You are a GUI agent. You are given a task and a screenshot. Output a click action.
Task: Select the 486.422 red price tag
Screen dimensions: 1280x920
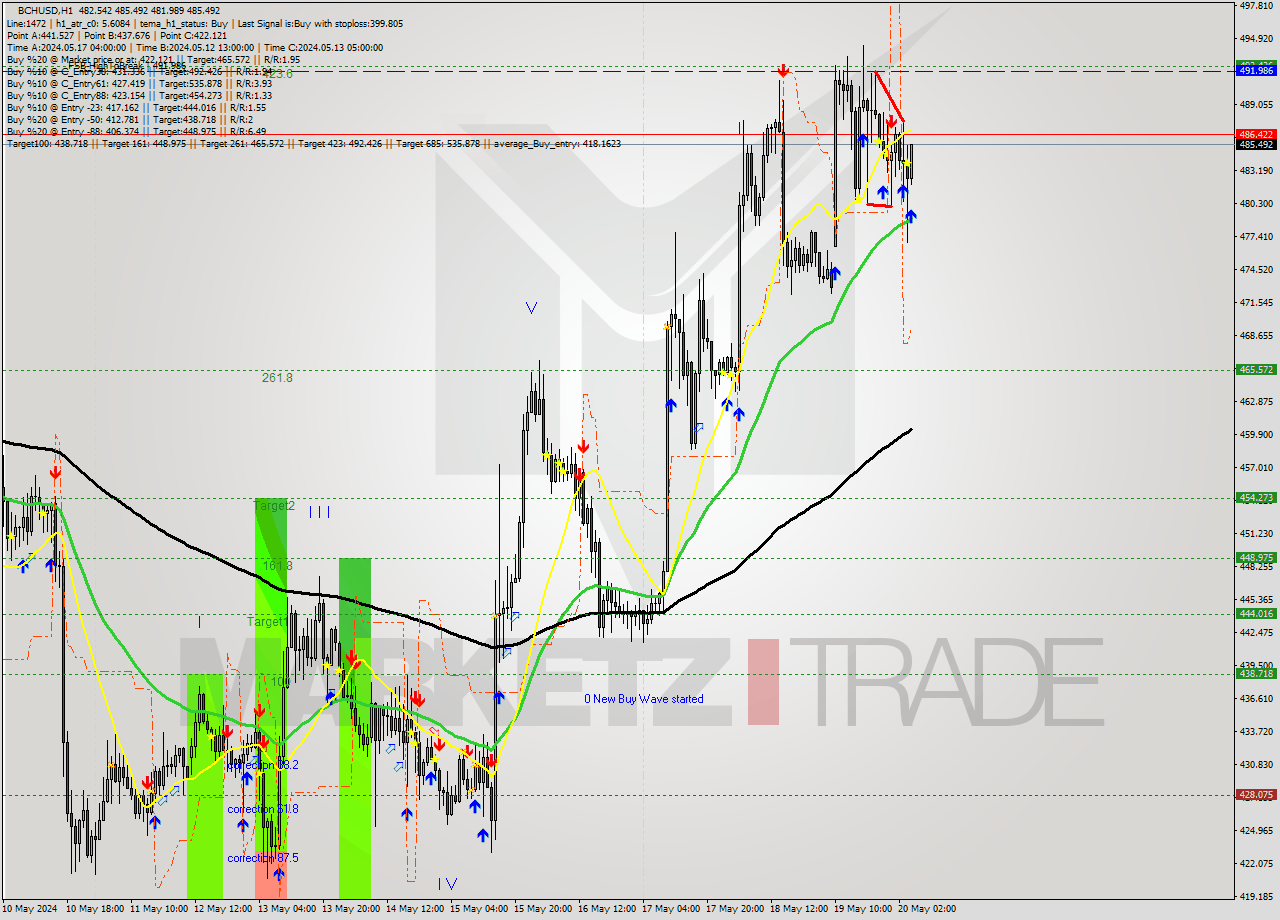pyautogui.click(x=1256, y=134)
